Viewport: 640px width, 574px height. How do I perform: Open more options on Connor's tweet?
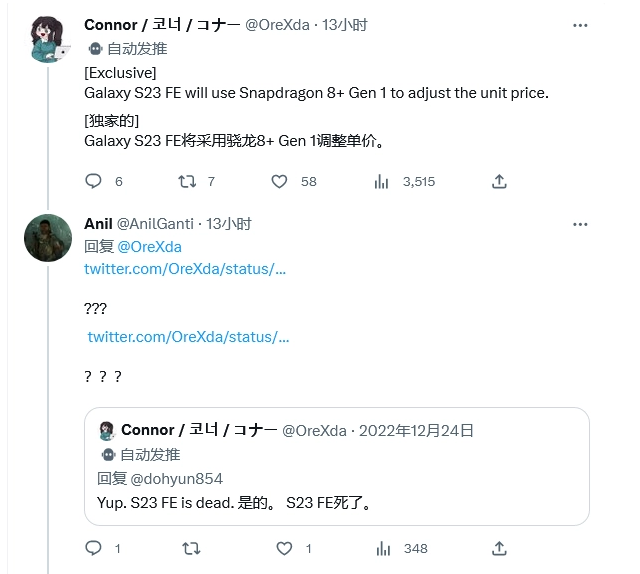[x=580, y=24]
